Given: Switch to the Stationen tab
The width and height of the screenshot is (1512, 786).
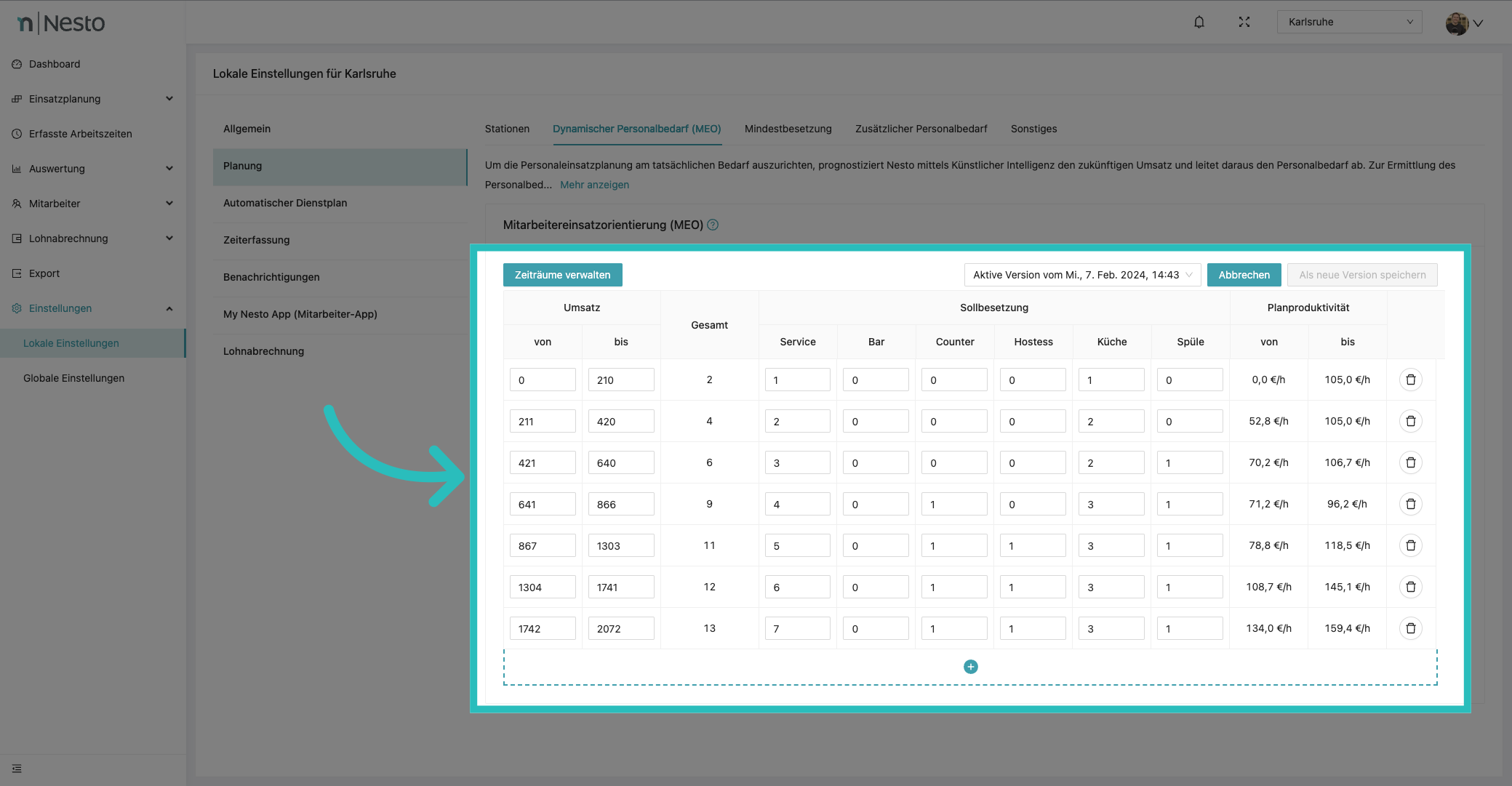Looking at the screenshot, I should click(507, 129).
